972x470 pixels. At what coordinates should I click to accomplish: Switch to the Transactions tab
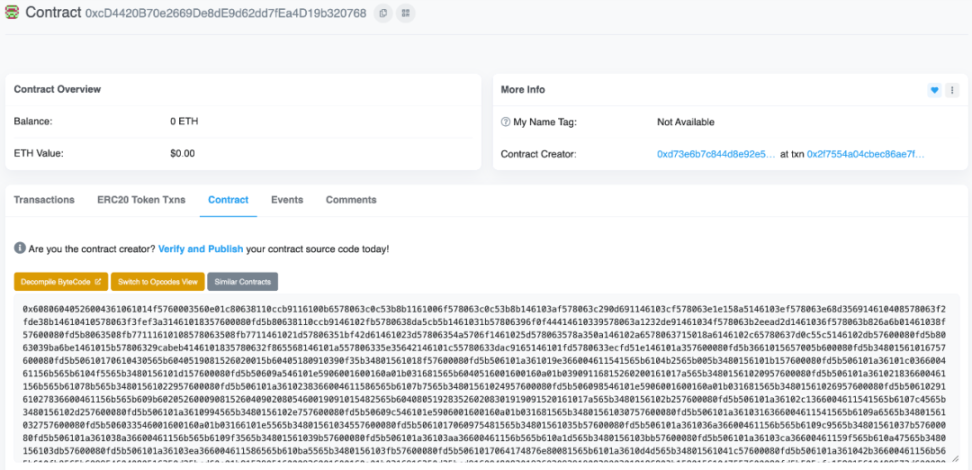[44, 200]
